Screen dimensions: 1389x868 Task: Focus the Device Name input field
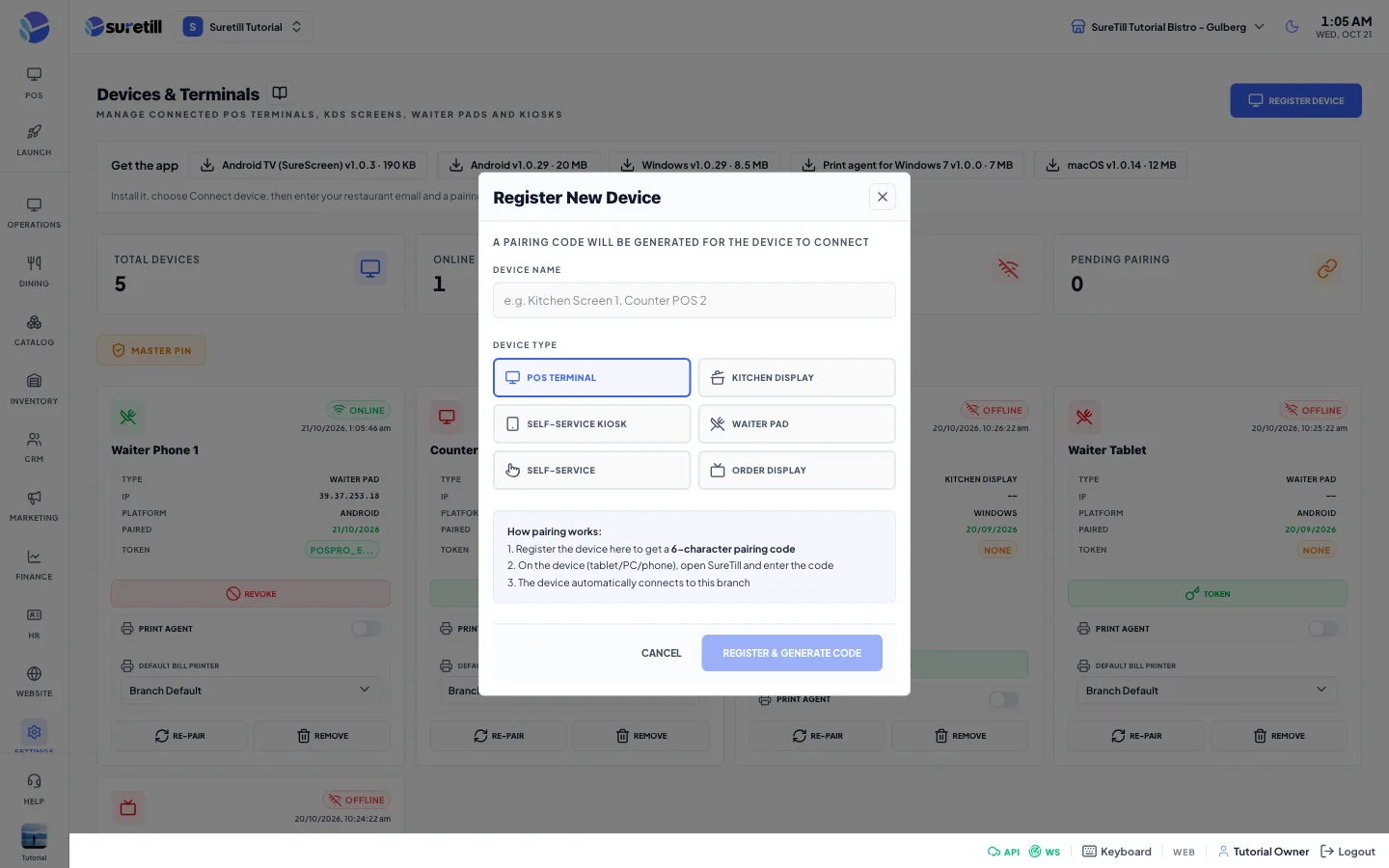tap(694, 300)
